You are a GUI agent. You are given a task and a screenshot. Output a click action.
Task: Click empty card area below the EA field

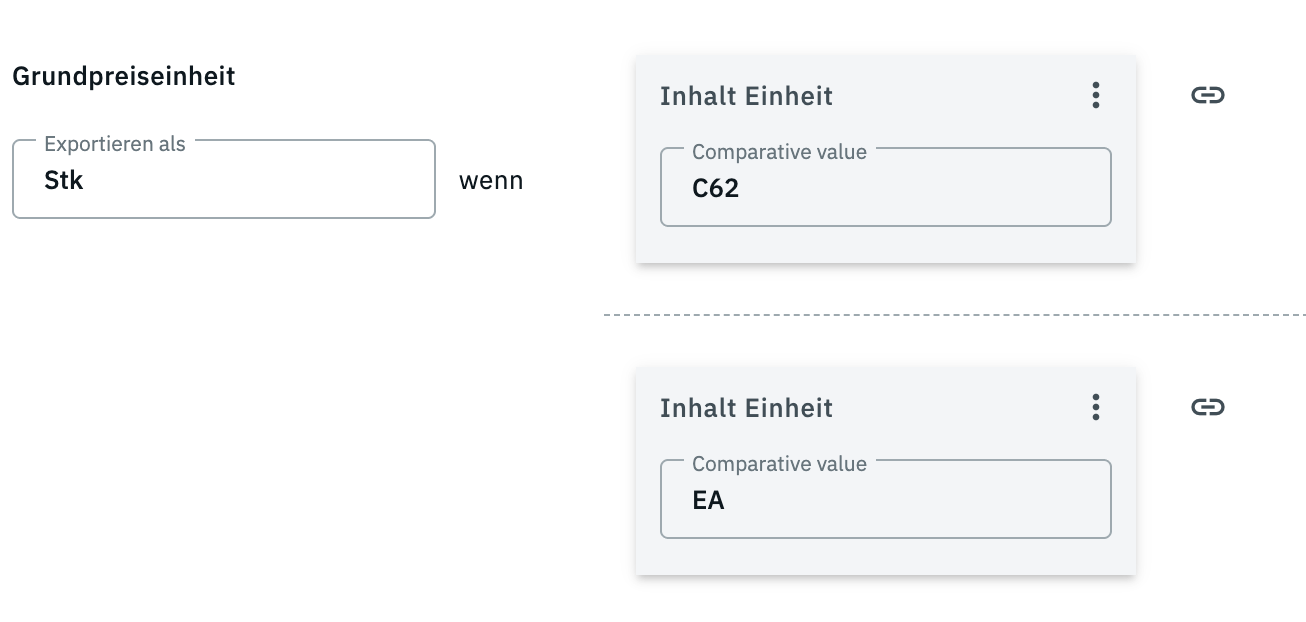pyautogui.click(x=885, y=557)
